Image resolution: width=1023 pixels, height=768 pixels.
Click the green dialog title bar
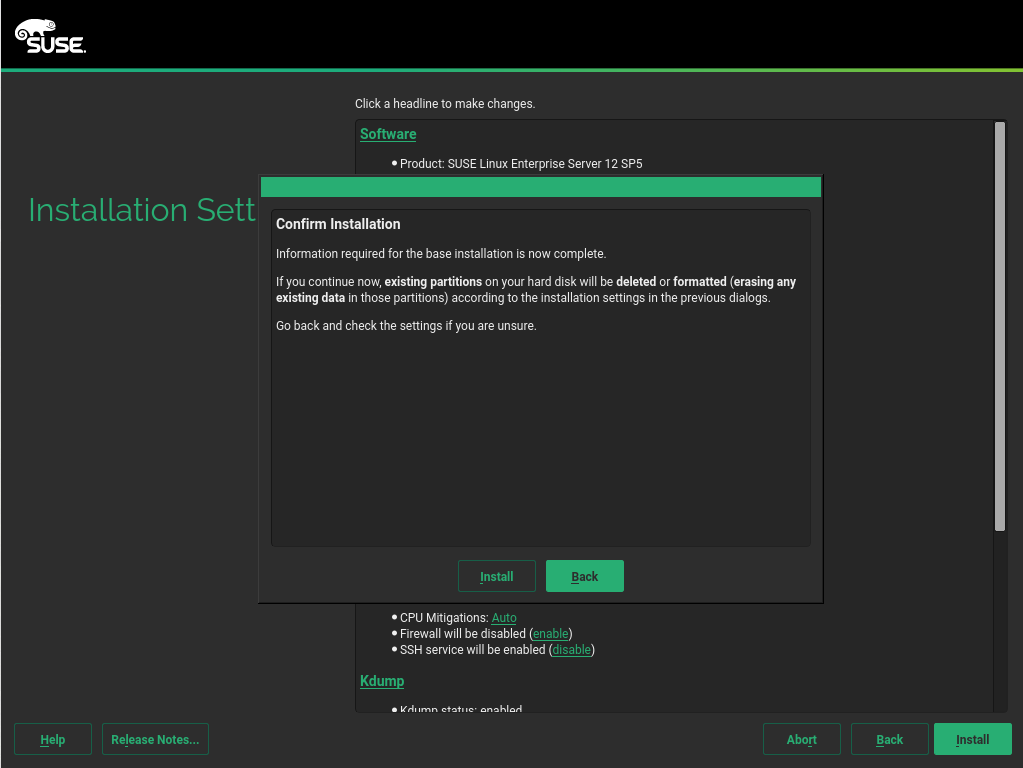click(x=540, y=187)
